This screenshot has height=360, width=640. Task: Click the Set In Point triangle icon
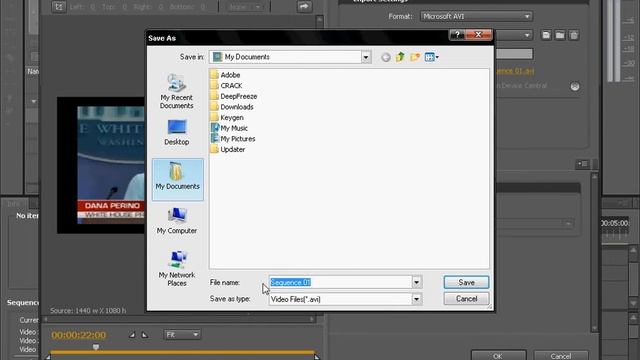[x=132, y=335]
